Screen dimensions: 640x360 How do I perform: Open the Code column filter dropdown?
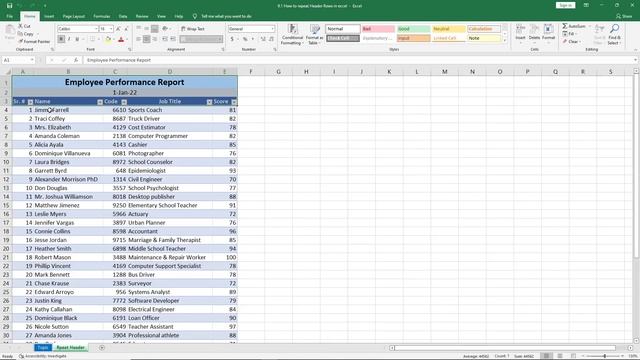(124, 102)
